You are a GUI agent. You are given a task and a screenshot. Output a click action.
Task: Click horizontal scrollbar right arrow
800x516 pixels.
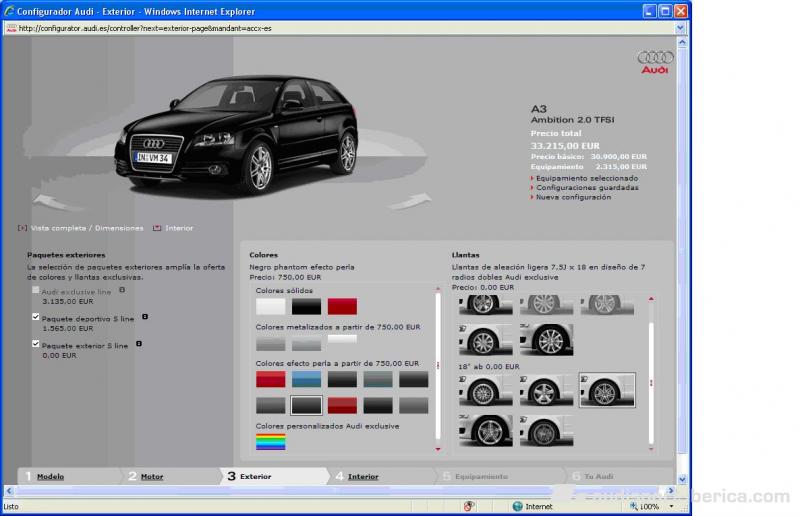click(x=671, y=490)
